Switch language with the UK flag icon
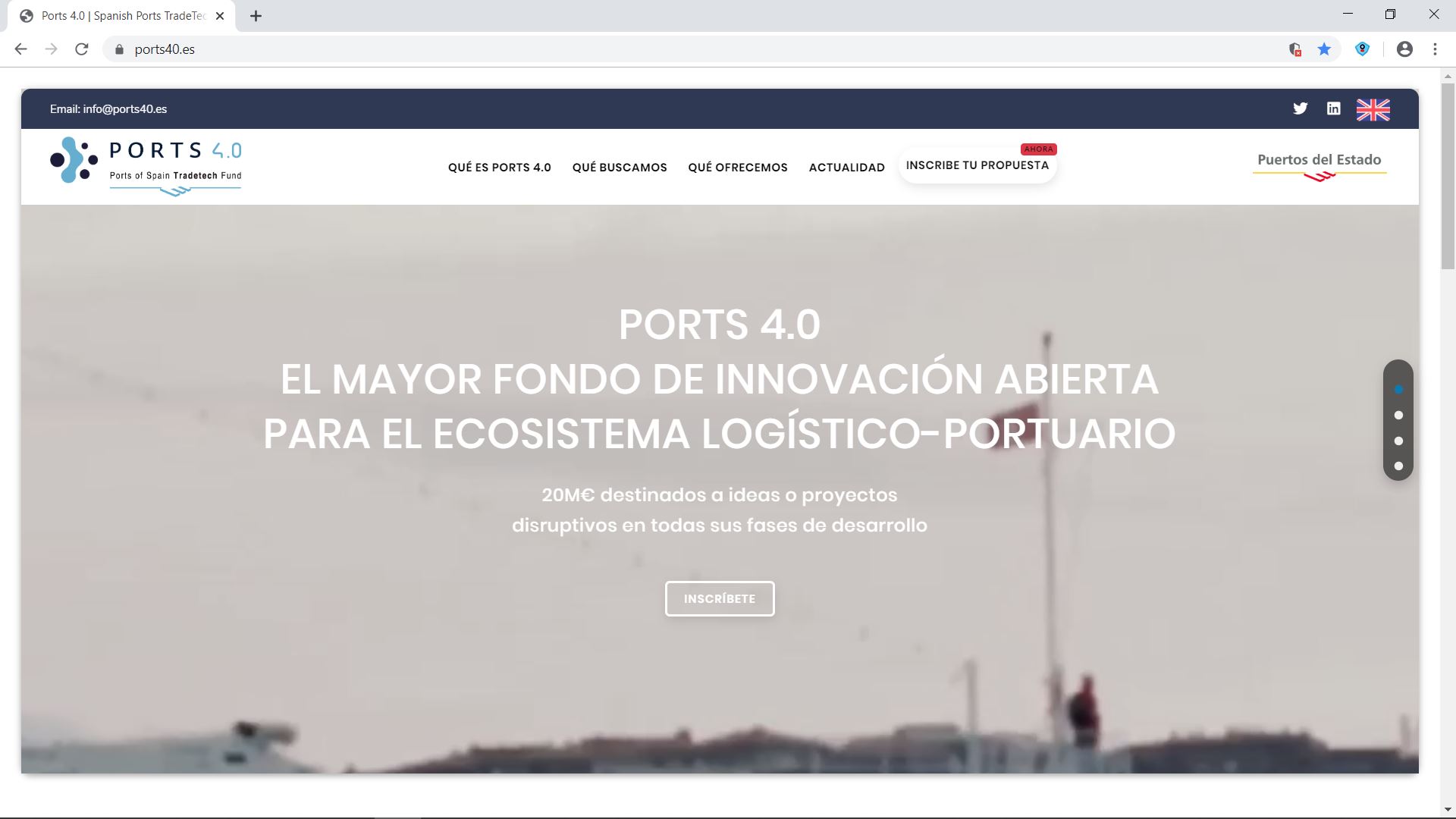Image resolution: width=1456 pixels, height=819 pixels. tap(1373, 110)
